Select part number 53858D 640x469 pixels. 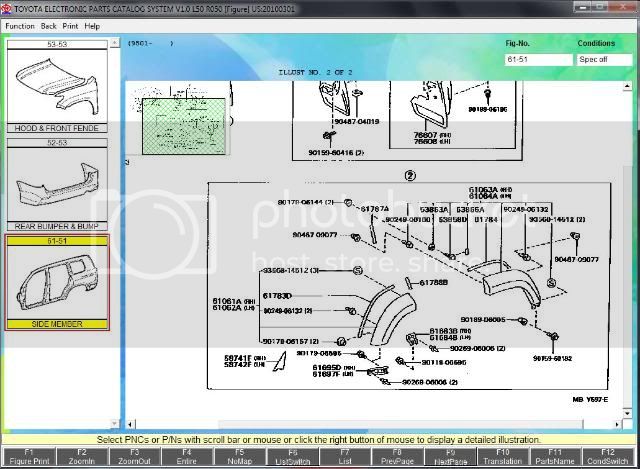tap(452, 220)
